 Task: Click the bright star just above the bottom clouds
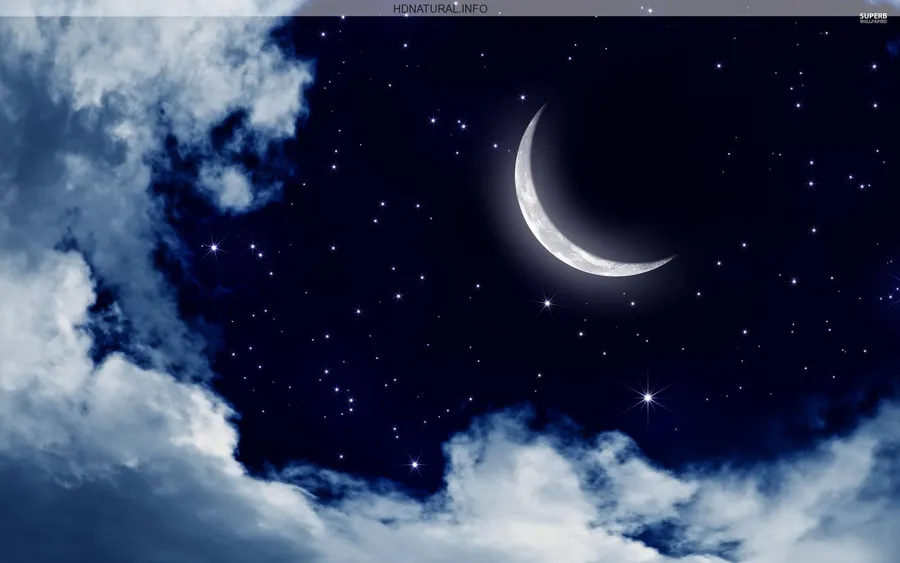pyautogui.click(x=414, y=464)
